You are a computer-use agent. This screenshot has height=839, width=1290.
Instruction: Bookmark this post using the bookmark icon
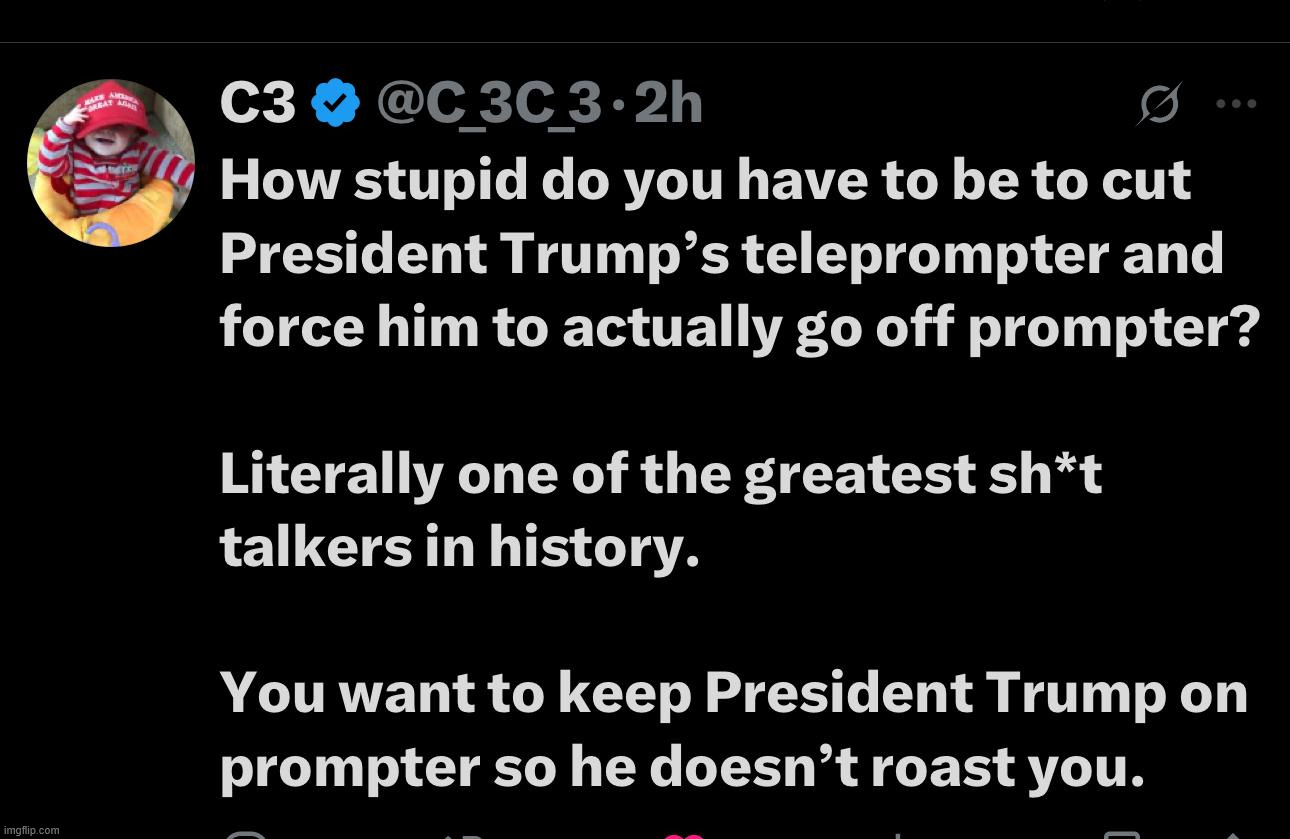[1121, 834]
